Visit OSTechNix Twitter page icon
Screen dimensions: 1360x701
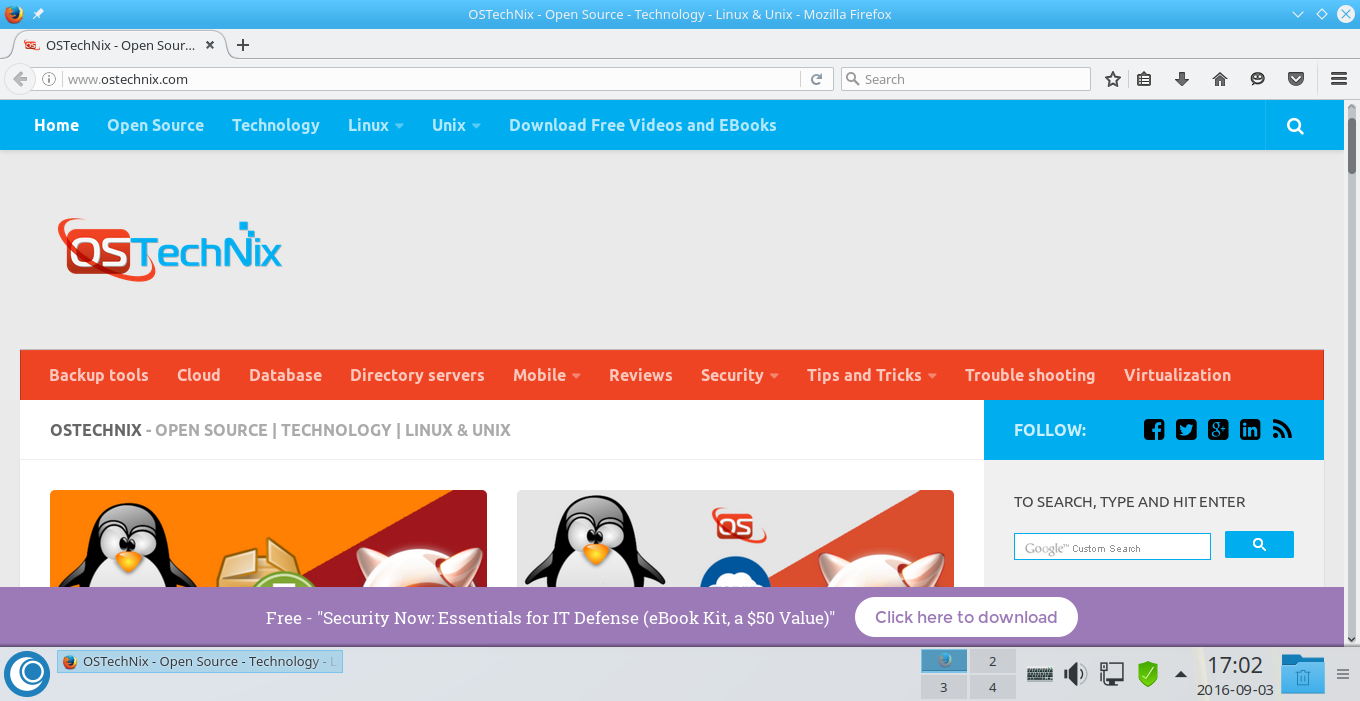pyautogui.click(x=1186, y=430)
